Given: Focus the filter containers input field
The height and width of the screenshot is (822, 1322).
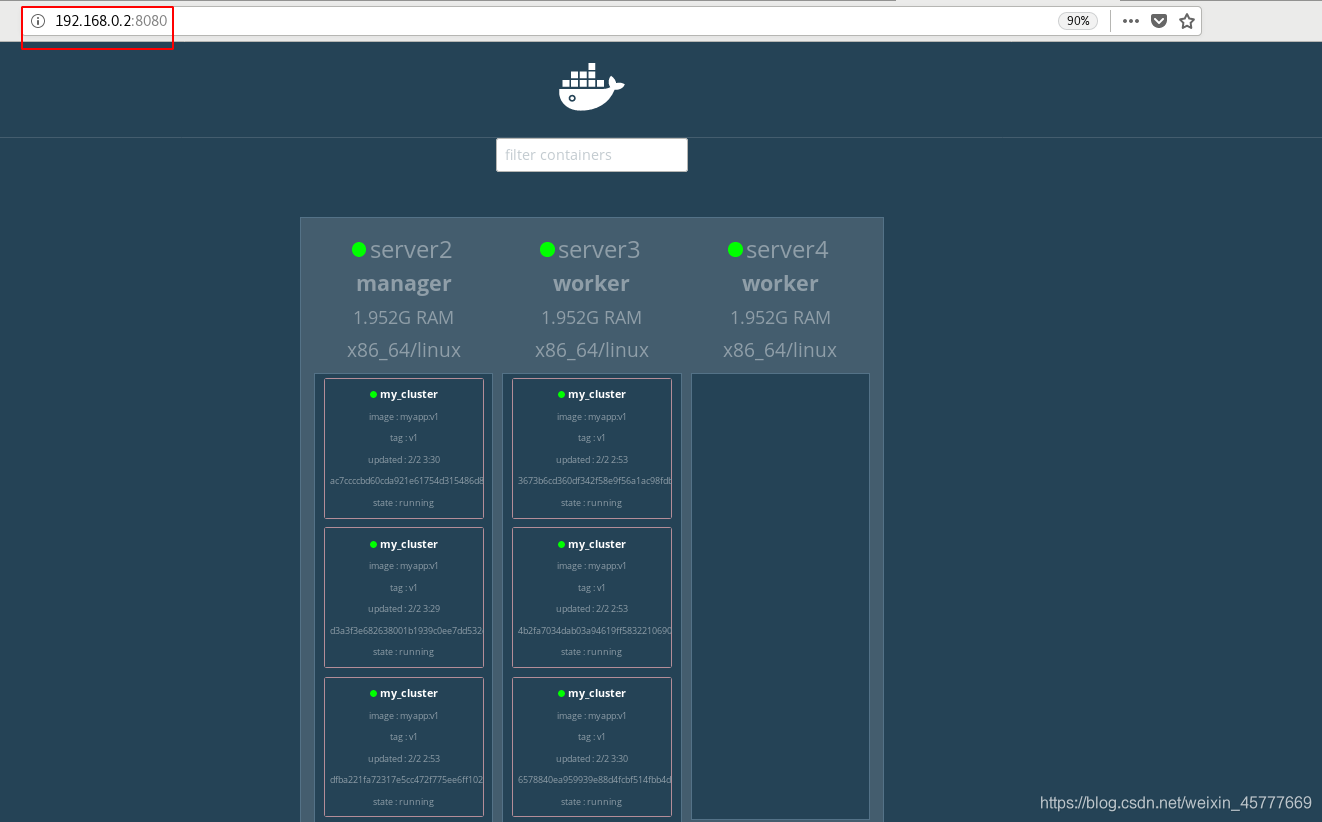Looking at the screenshot, I should (x=592, y=155).
